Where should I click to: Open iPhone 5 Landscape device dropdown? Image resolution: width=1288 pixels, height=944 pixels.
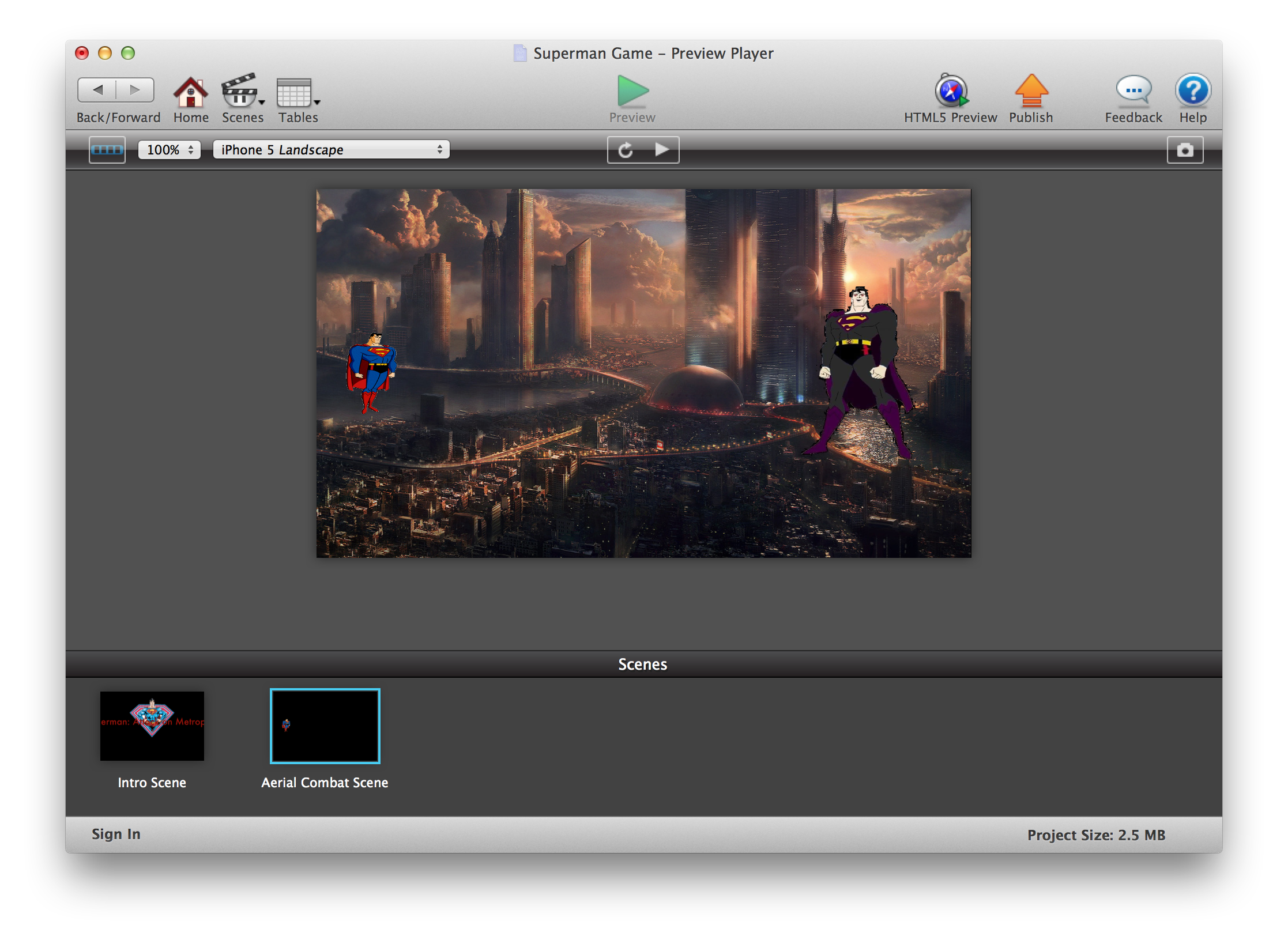[x=331, y=150]
